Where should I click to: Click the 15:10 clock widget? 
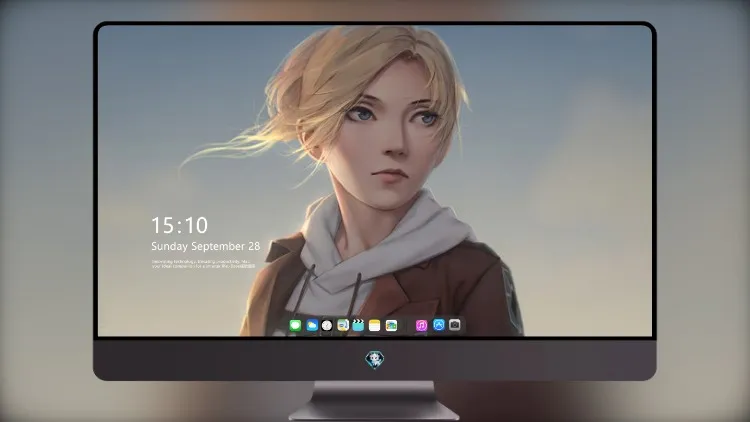click(x=179, y=225)
